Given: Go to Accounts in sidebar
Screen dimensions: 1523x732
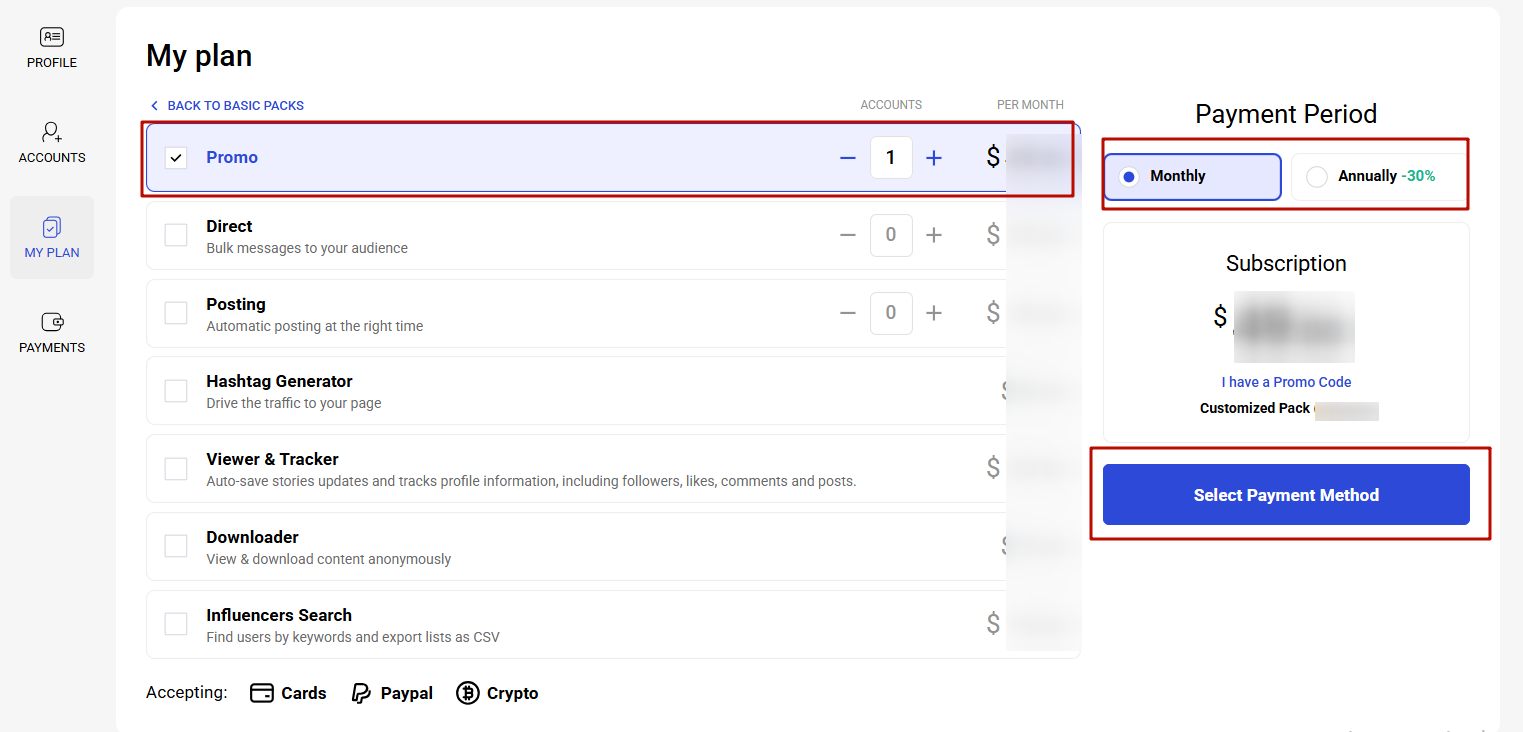Looking at the screenshot, I should click(52, 132).
